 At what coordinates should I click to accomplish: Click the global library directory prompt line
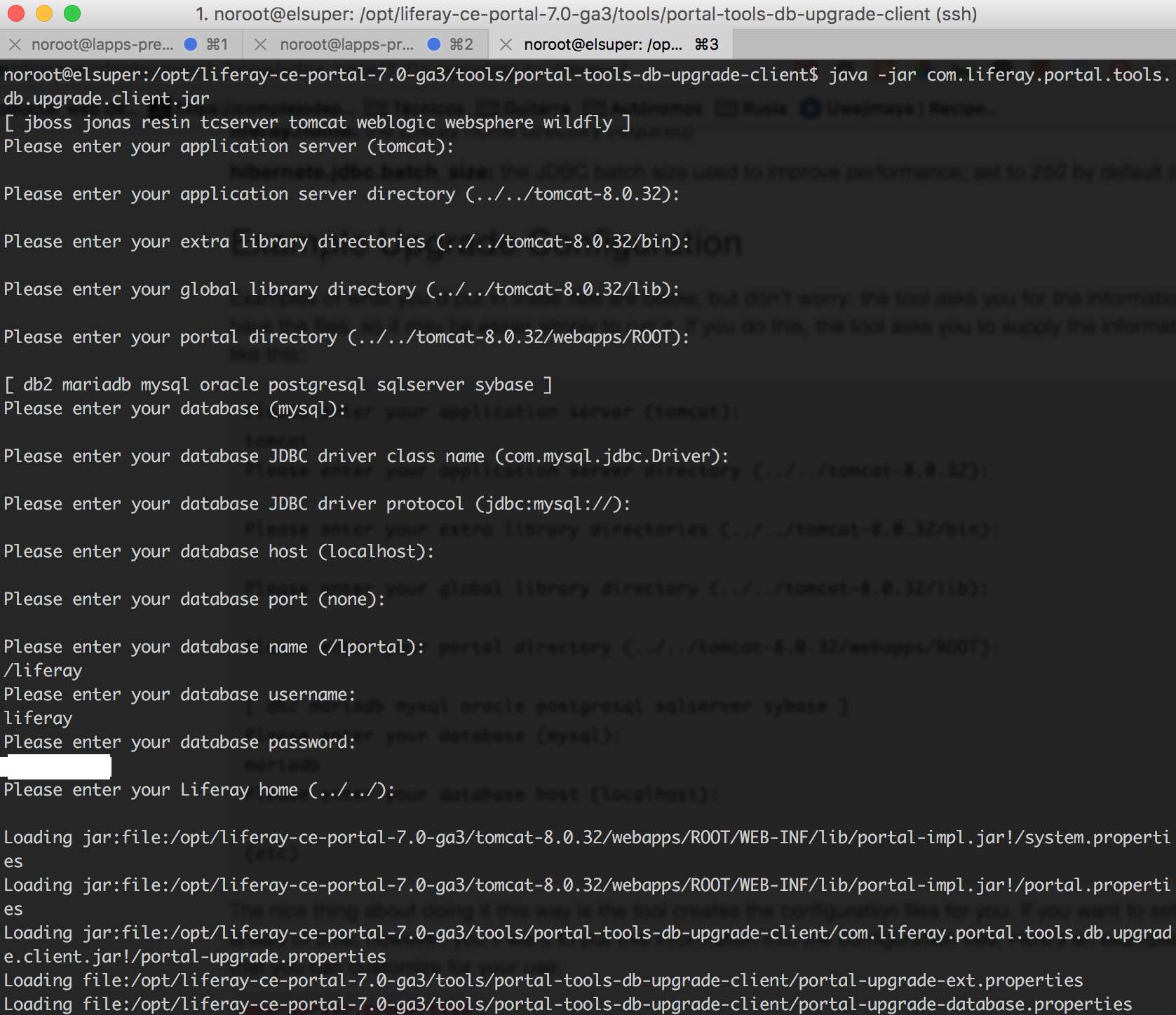(342, 289)
